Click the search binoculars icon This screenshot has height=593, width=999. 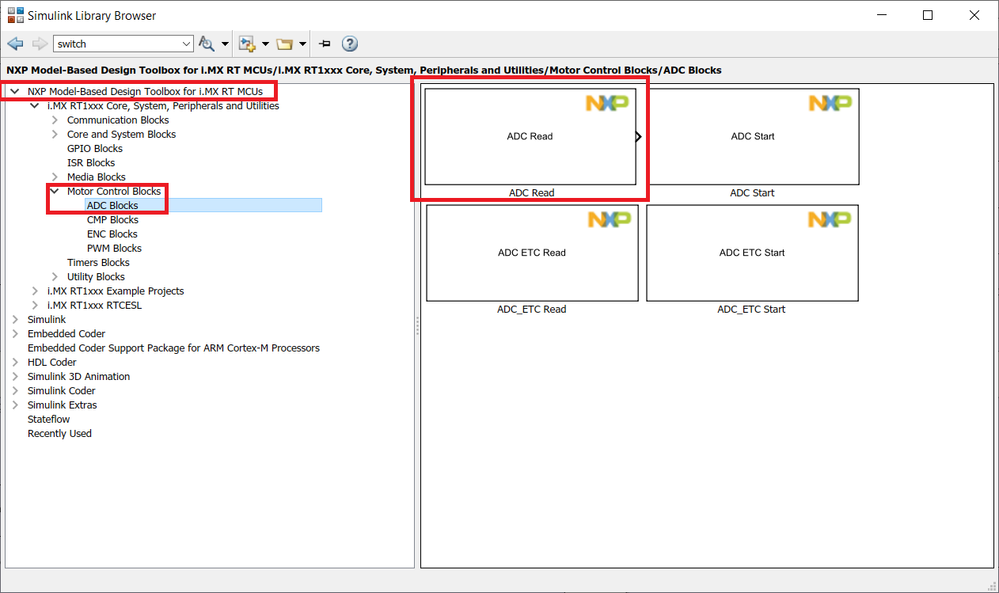206,43
